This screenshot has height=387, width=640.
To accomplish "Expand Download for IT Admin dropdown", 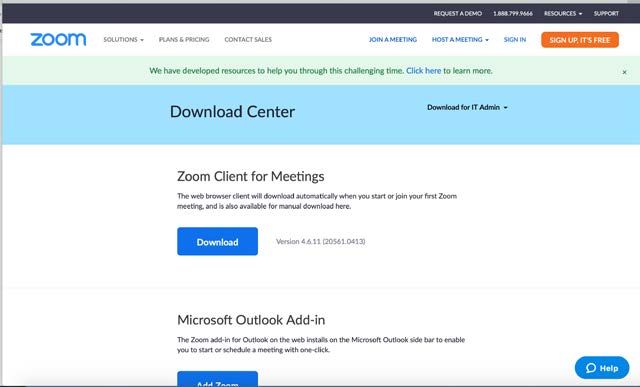I will pos(467,107).
